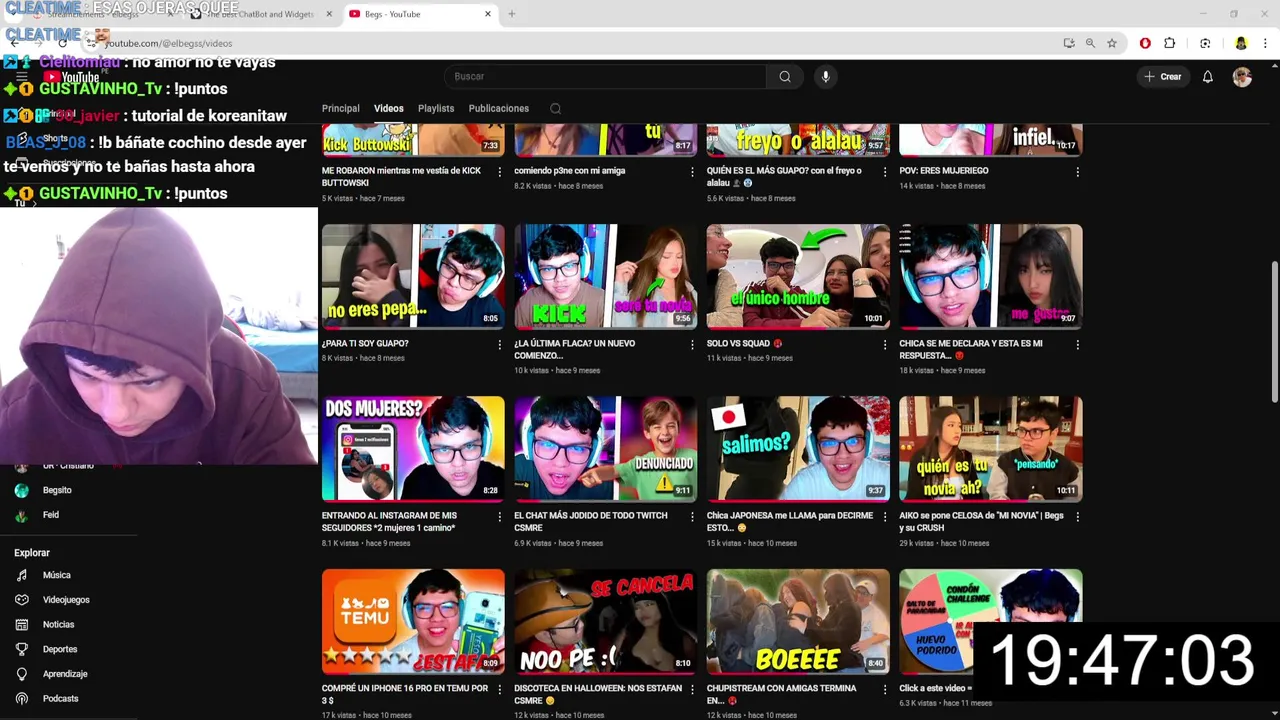Play the TEMU thumbnail video

tap(413, 621)
